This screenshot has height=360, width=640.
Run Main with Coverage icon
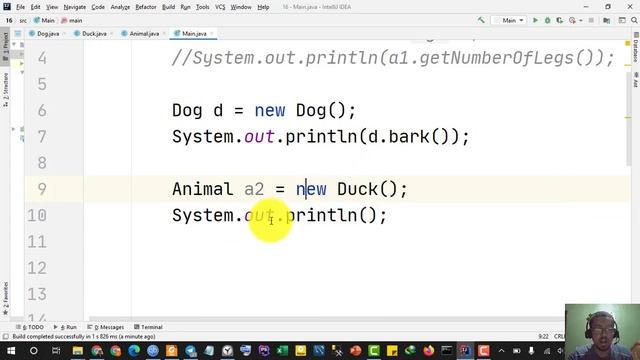click(560, 20)
